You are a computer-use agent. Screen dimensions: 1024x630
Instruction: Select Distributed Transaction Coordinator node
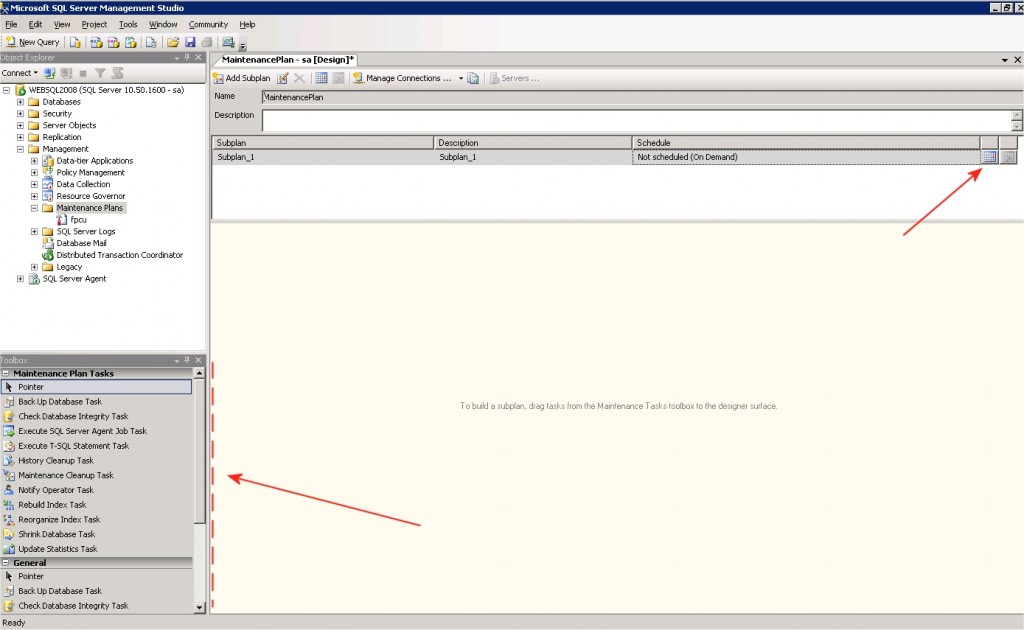[120, 255]
